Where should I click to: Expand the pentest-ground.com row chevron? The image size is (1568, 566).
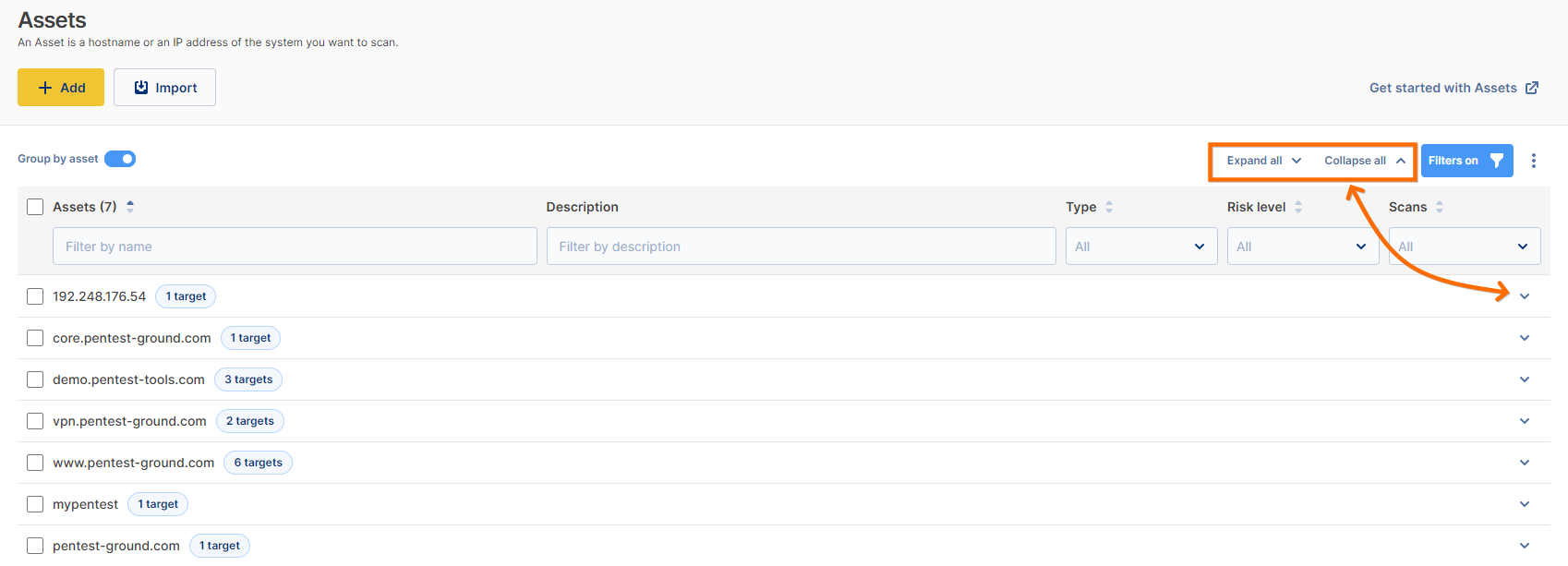point(1525,546)
